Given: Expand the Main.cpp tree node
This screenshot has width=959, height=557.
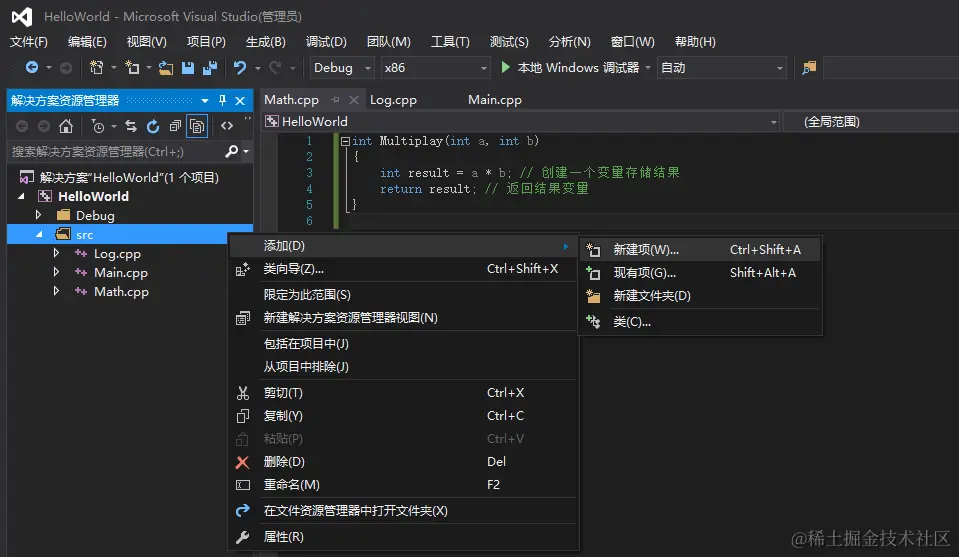Looking at the screenshot, I should 56,272.
